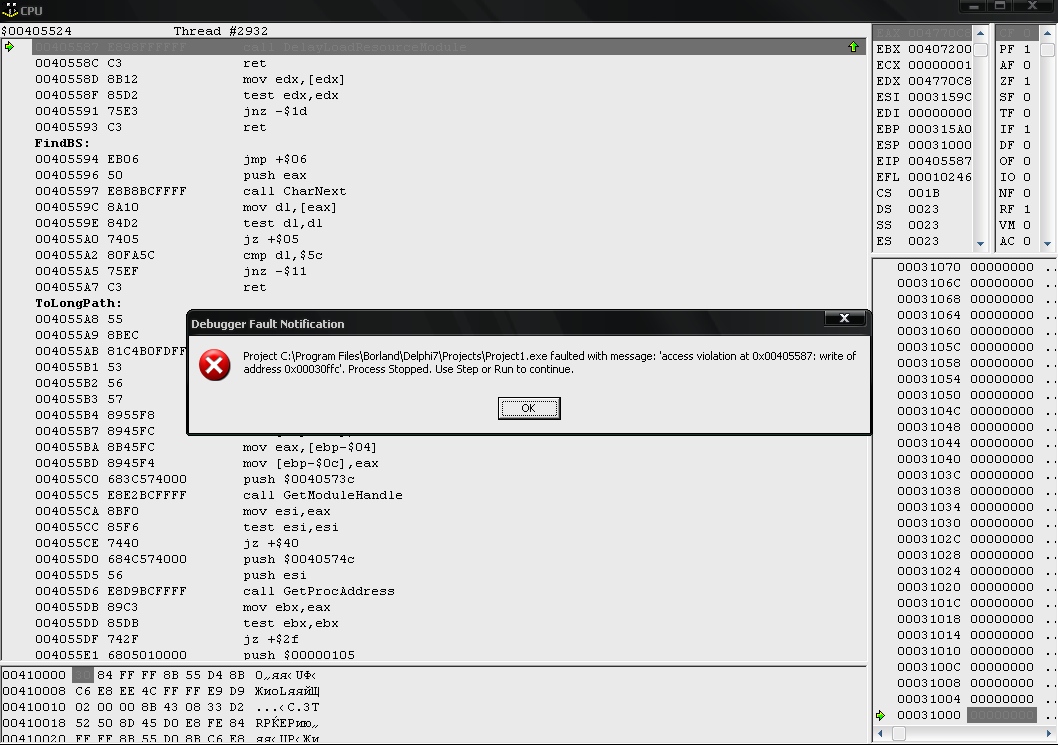The width and height of the screenshot is (1058, 745).
Task: Select the ZF flag row
Action: (1014, 81)
